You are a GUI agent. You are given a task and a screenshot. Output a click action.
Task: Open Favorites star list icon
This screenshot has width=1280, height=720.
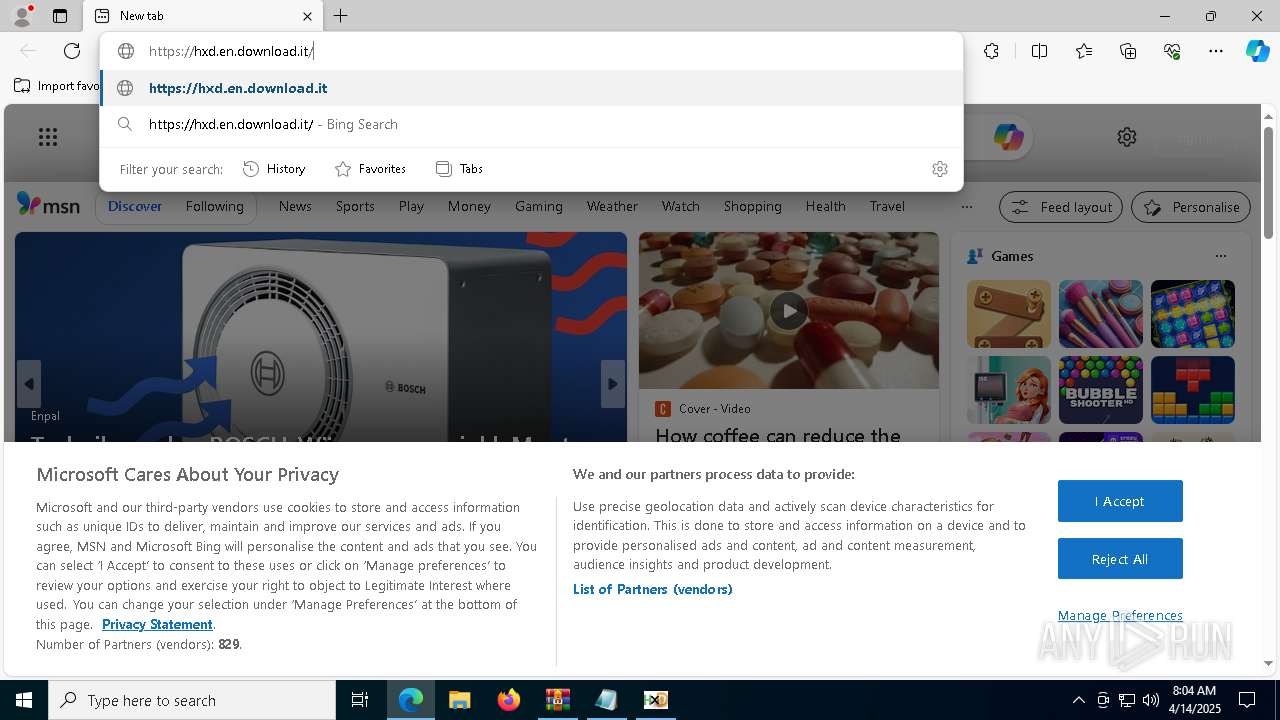pos(1084,51)
